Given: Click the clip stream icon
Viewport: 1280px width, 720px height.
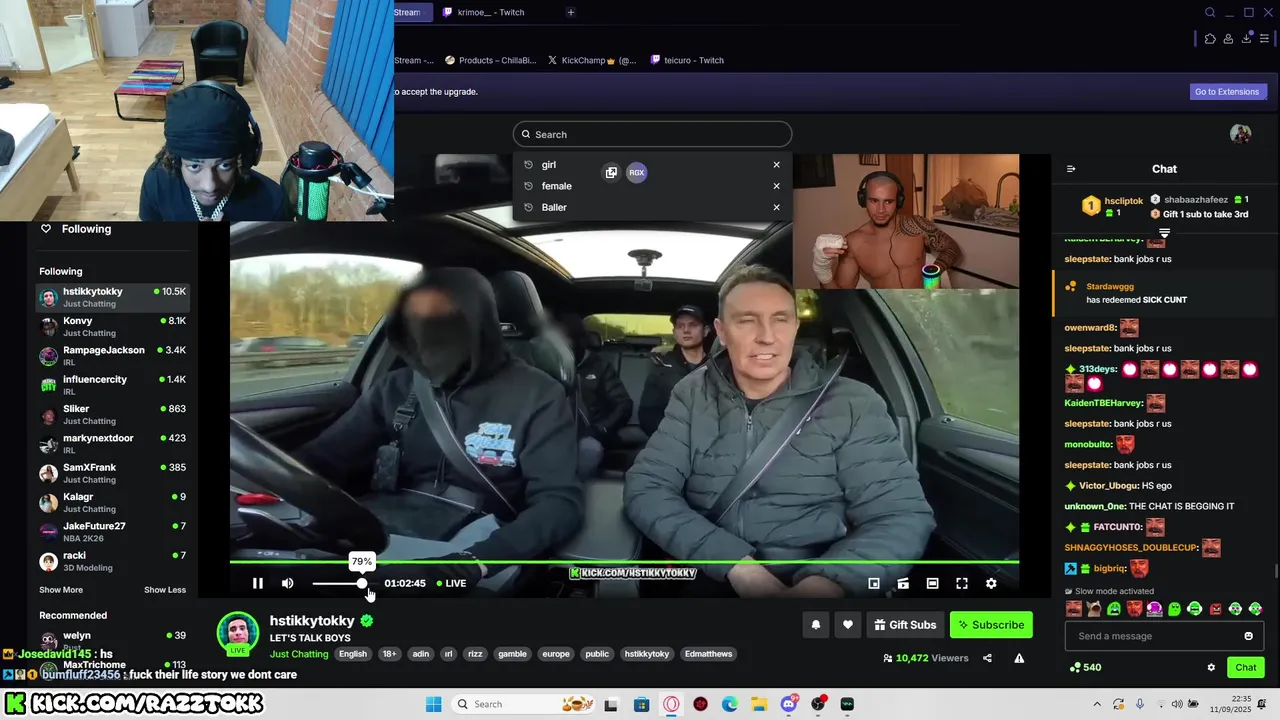Looking at the screenshot, I should (903, 583).
